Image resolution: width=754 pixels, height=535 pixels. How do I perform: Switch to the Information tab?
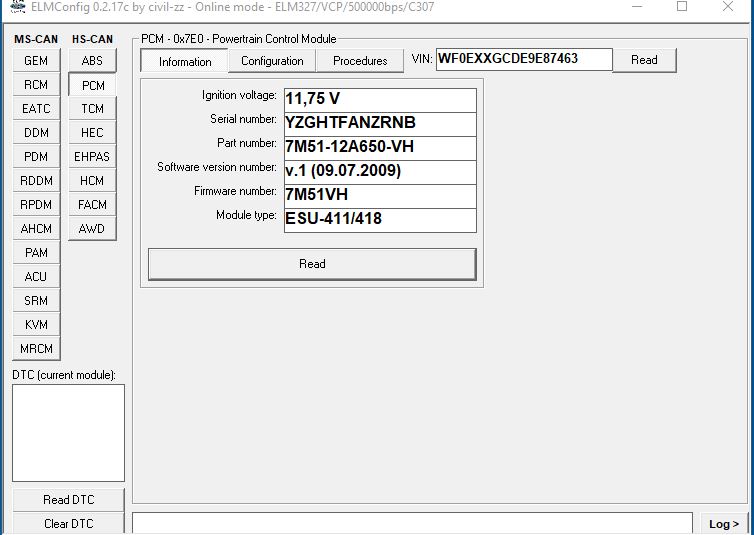(x=185, y=61)
